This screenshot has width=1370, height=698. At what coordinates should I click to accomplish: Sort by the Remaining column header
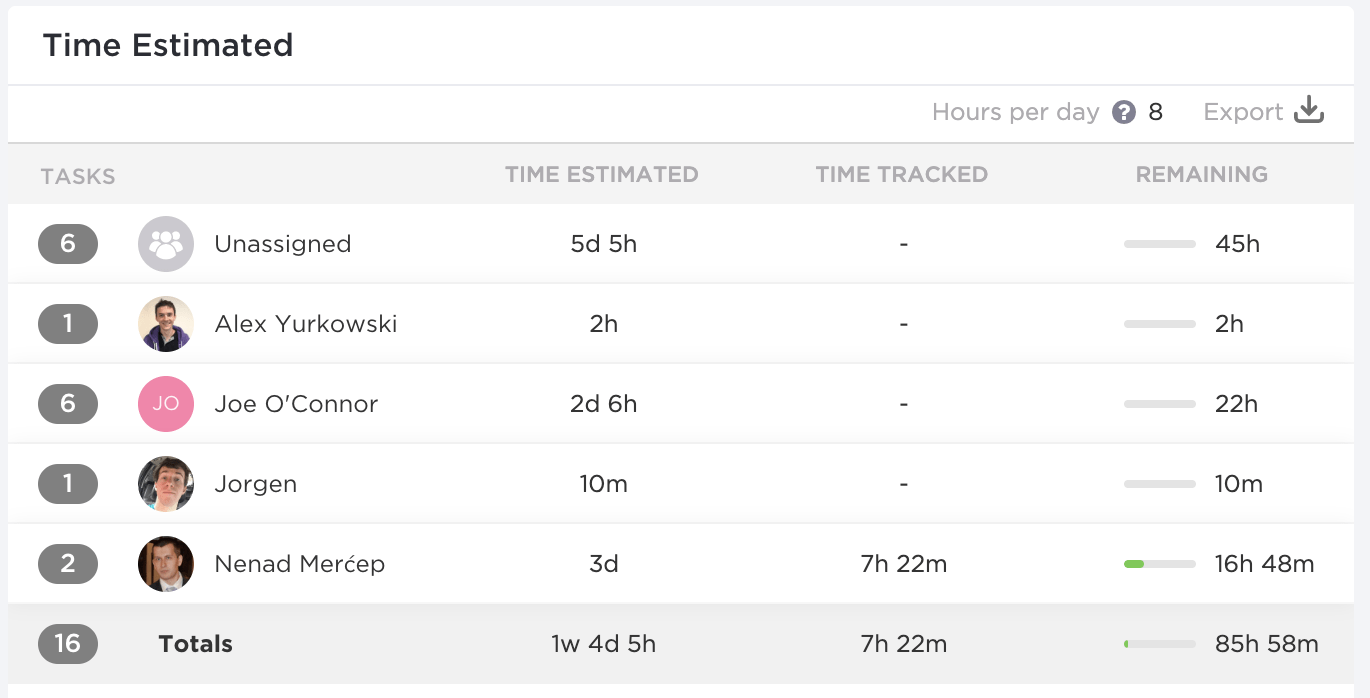coord(1201,174)
